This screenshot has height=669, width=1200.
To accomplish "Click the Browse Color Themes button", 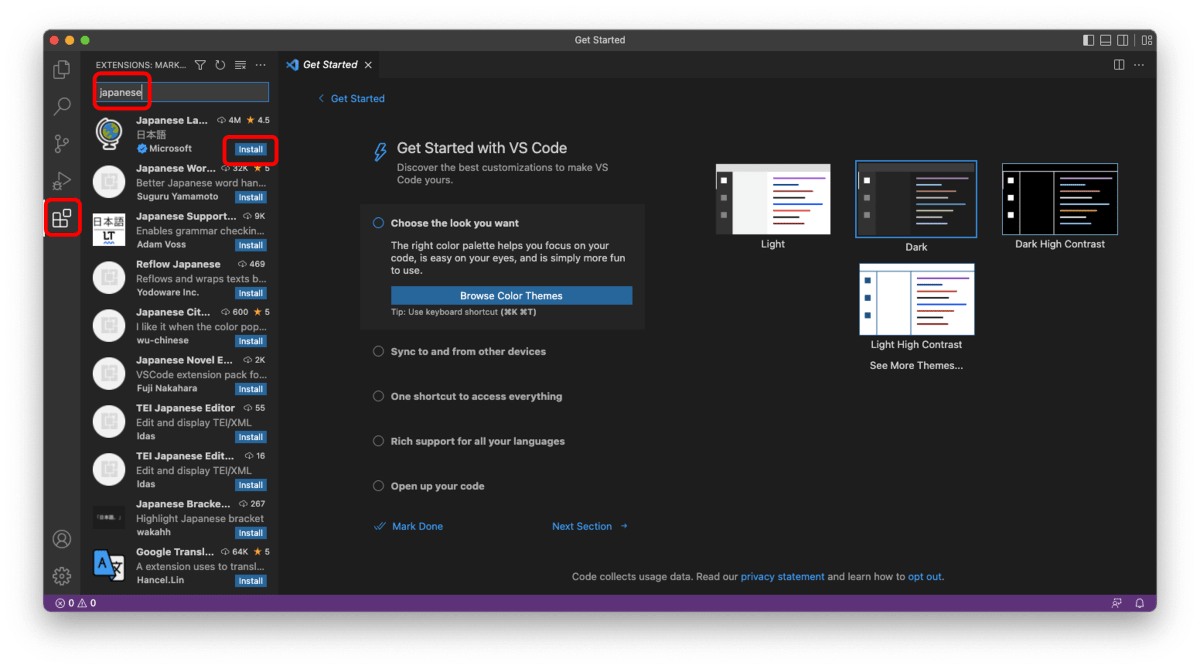I will pyautogui.click(x=511, y=296).
